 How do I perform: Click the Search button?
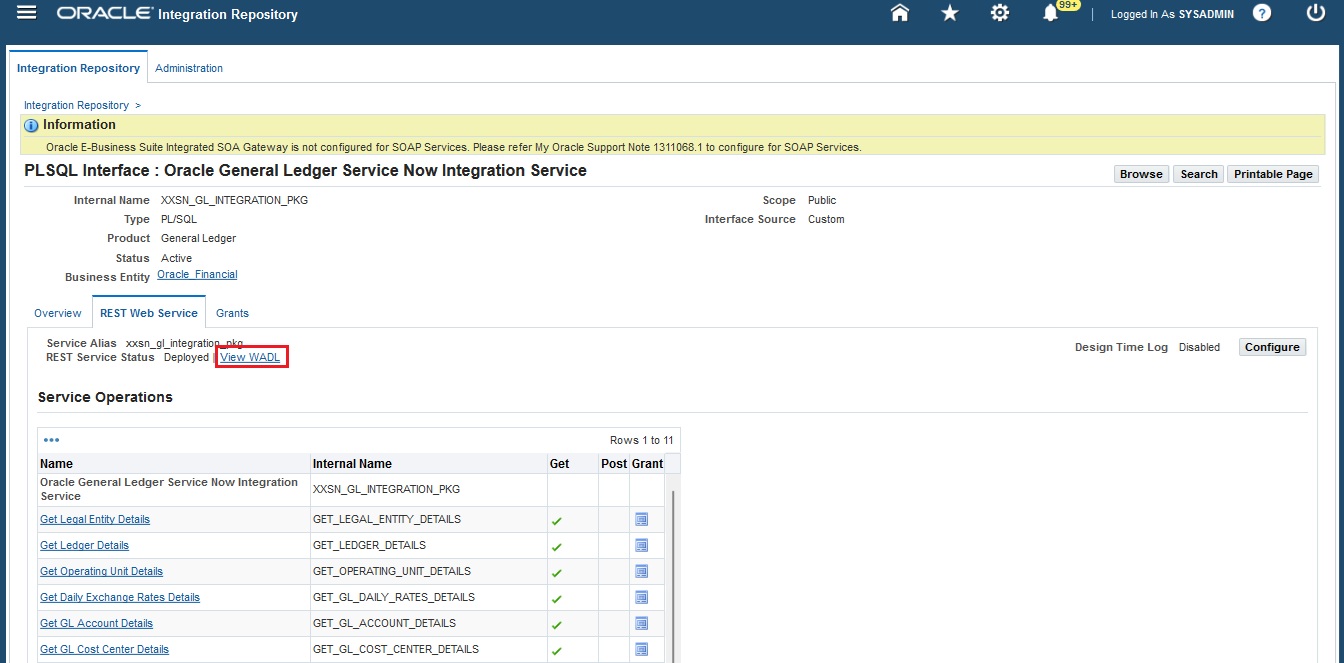click(x=1199, y=174)
